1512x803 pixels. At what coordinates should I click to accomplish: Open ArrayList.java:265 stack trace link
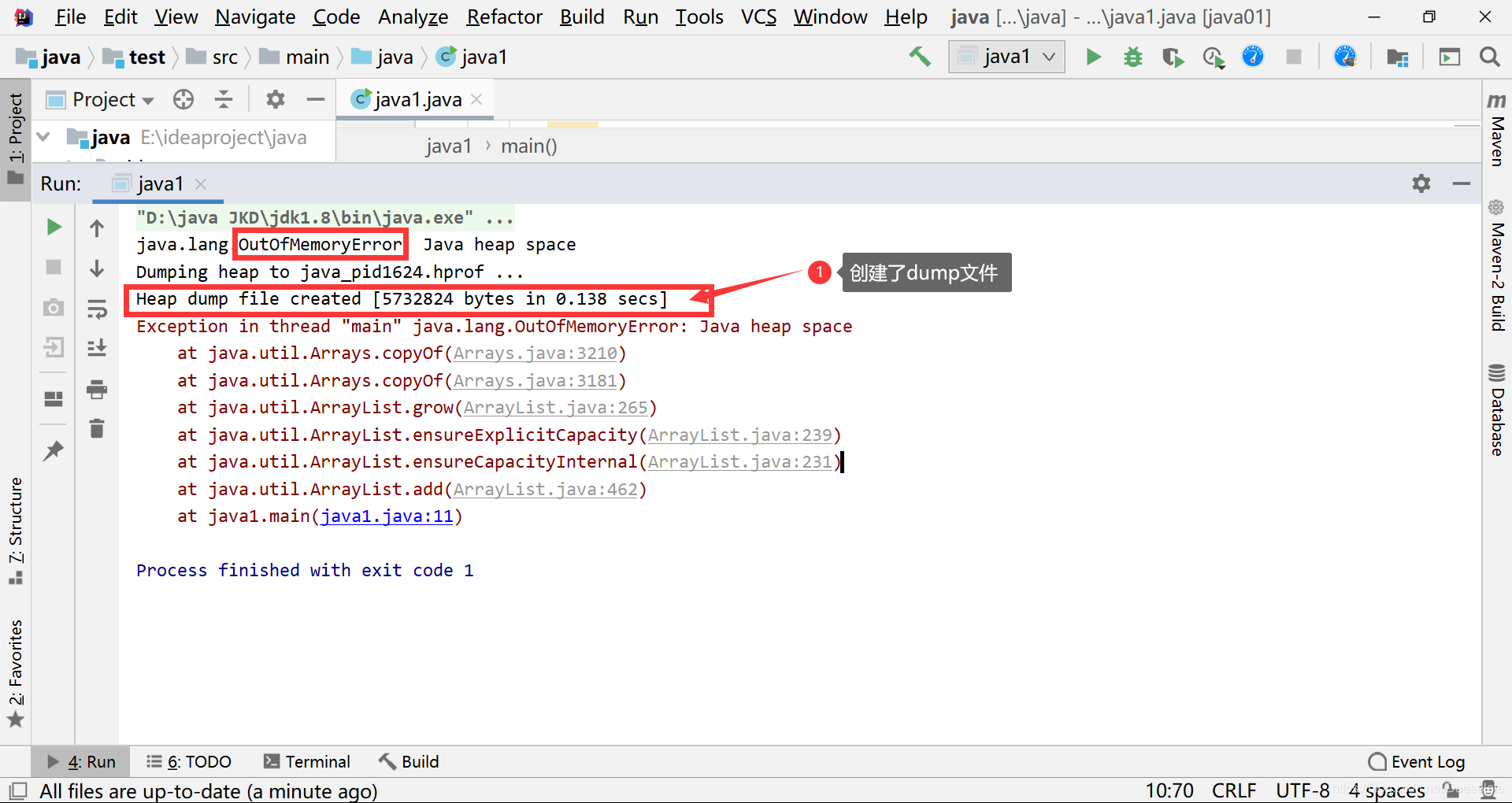tap(556, 408)
